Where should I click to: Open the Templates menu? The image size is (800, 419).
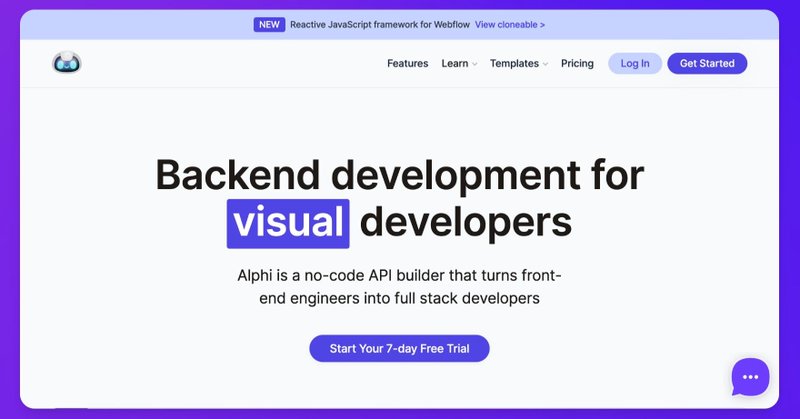514,63
